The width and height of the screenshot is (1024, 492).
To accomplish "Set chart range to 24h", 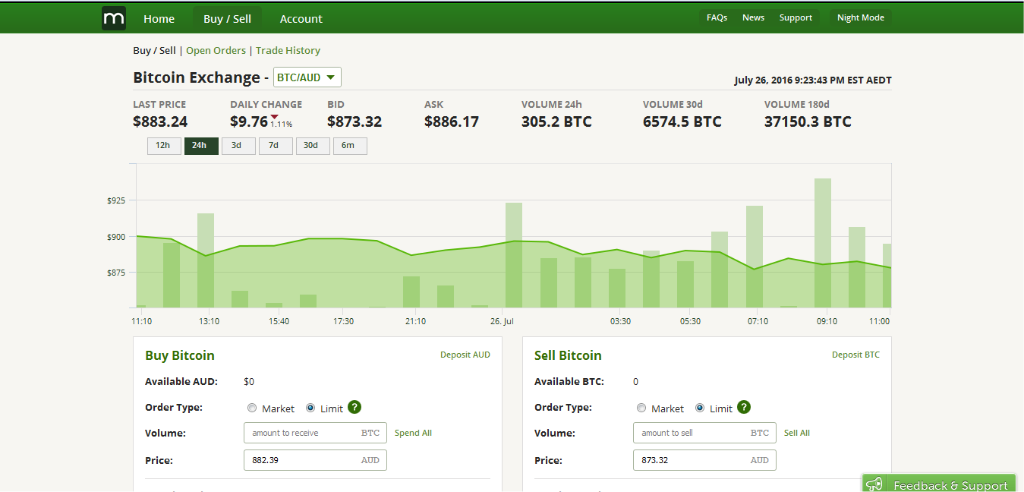I will click(x=200, y=146).
